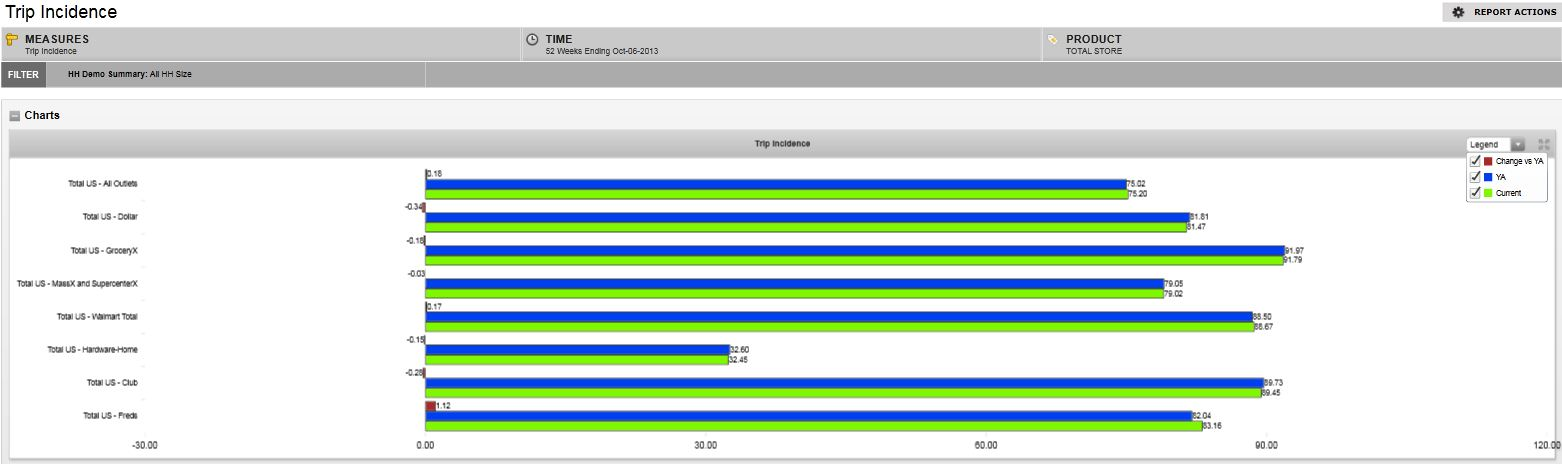The width and height of the screenshot is (1562, 464).
Task: Click the blue YA bar for Hardware-Home
Action: [x=577, y=350]
